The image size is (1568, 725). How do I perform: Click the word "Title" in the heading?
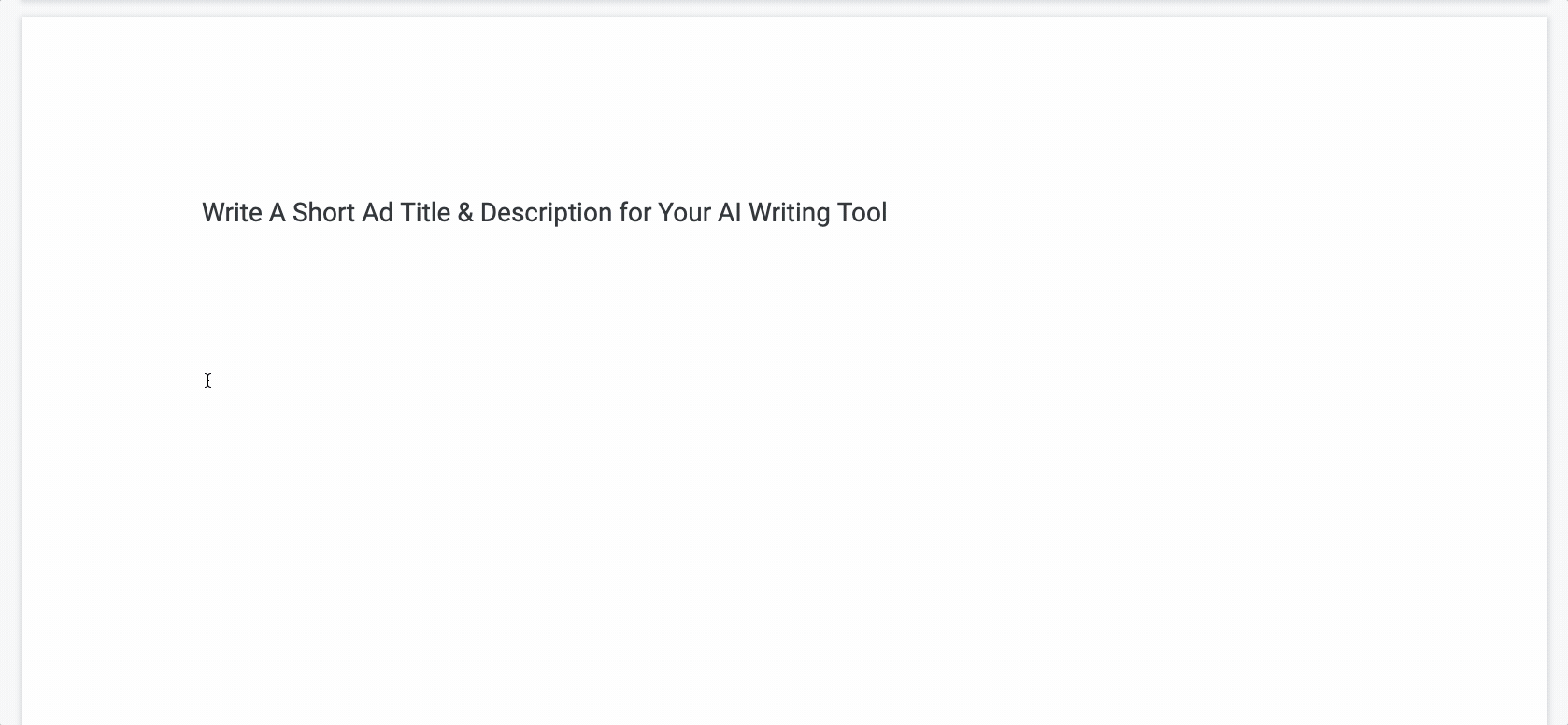point(425,213)
